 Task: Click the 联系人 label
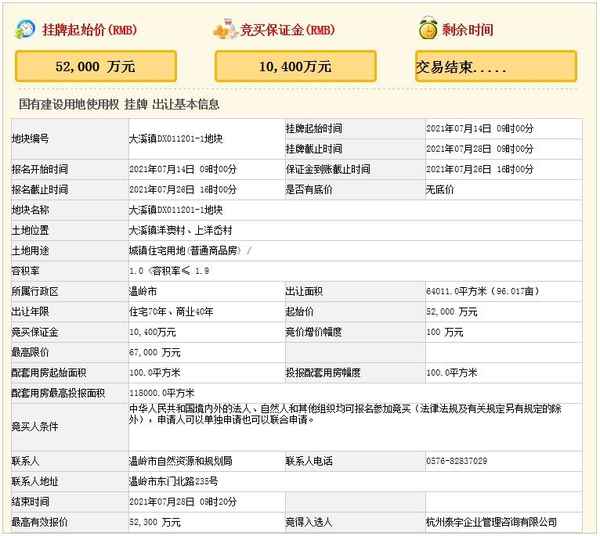(25, 461)
